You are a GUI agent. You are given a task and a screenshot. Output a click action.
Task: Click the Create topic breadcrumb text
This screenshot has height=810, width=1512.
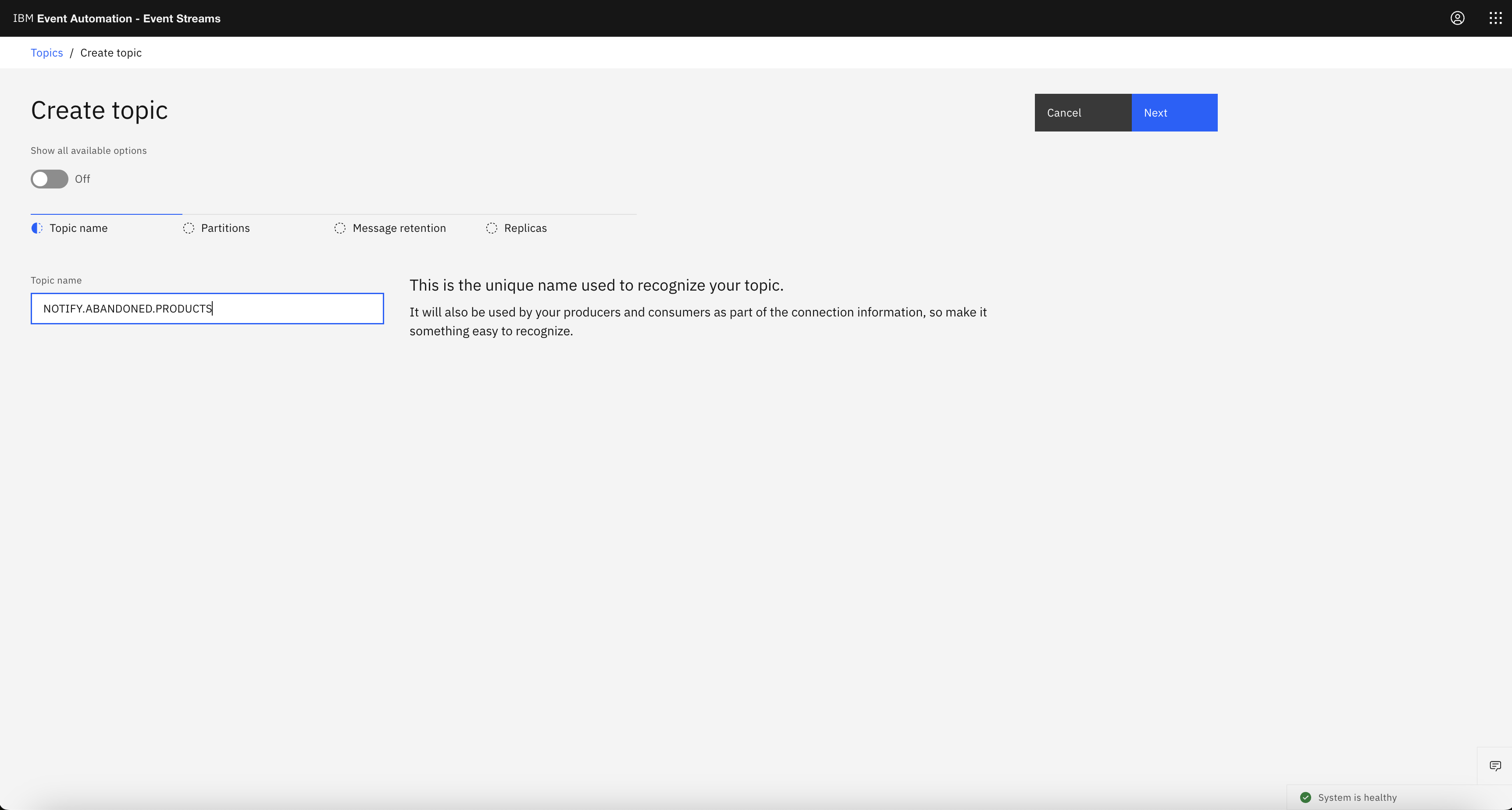tap(111, 53)
